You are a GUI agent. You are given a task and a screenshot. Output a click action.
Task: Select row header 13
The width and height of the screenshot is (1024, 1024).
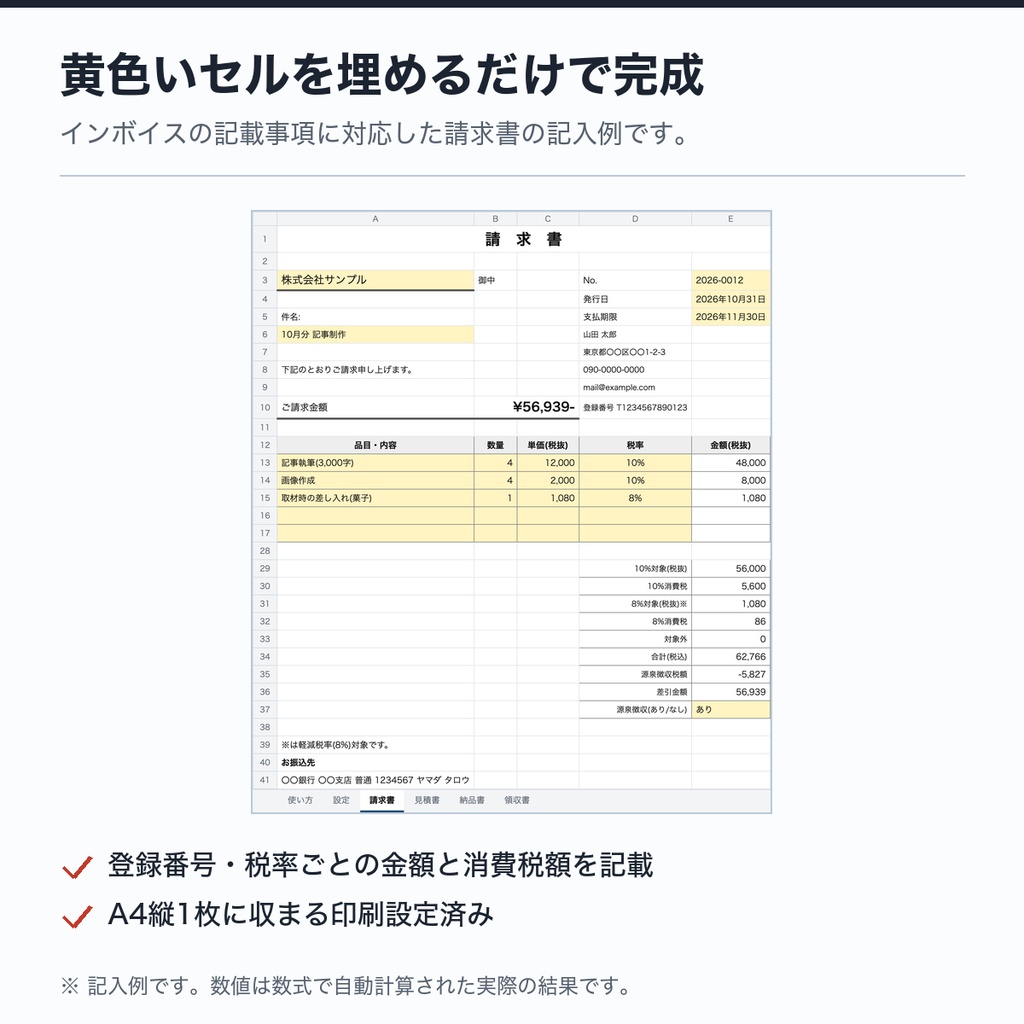[x=264, y=462]
